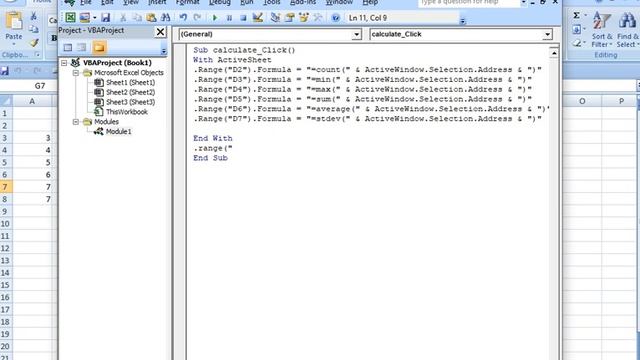Toggle Design Mode icon in VBA toolbar
Screen dimensions: 640x360
[257, 18]
